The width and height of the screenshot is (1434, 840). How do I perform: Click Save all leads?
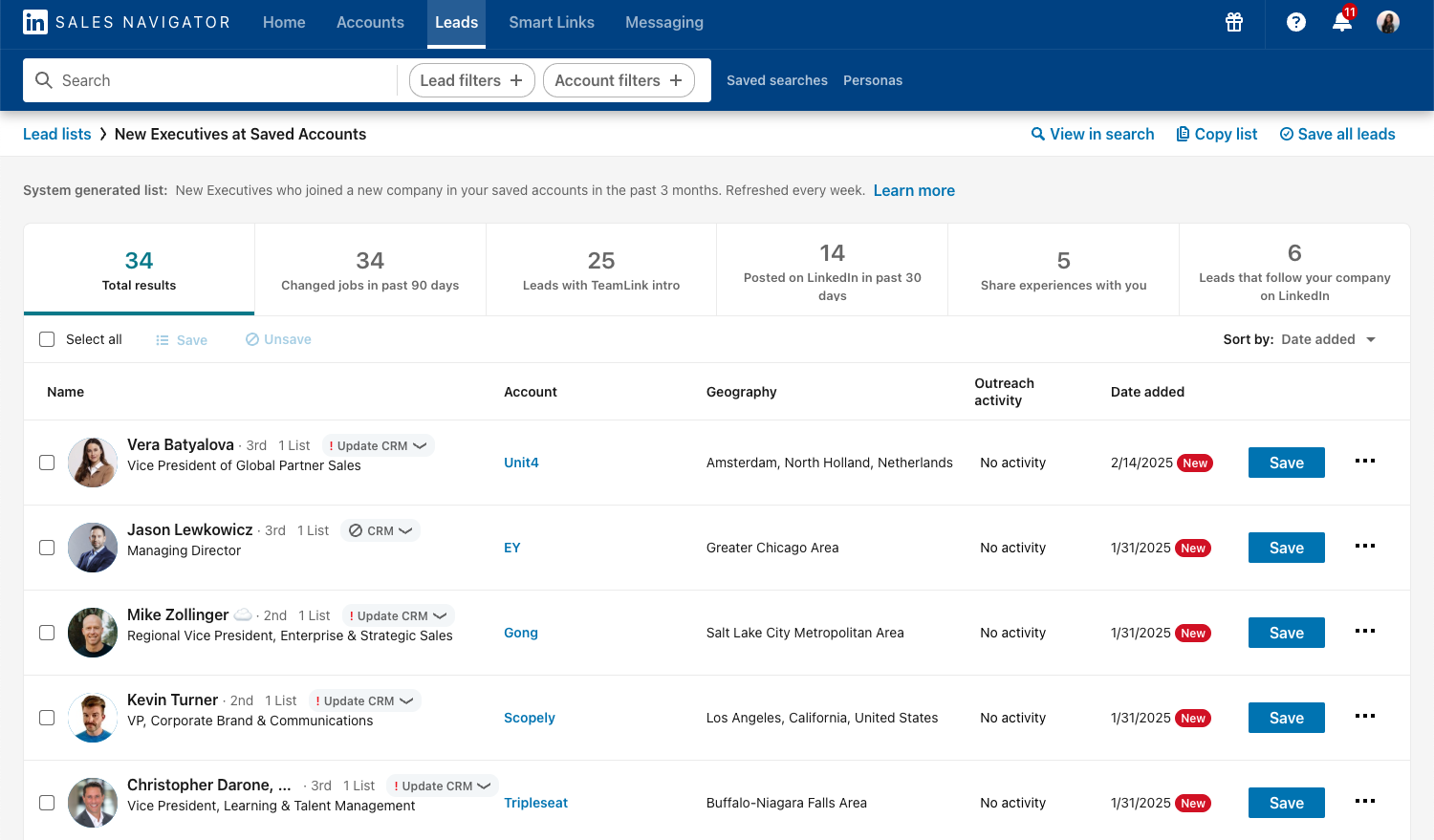point(1337,134)
